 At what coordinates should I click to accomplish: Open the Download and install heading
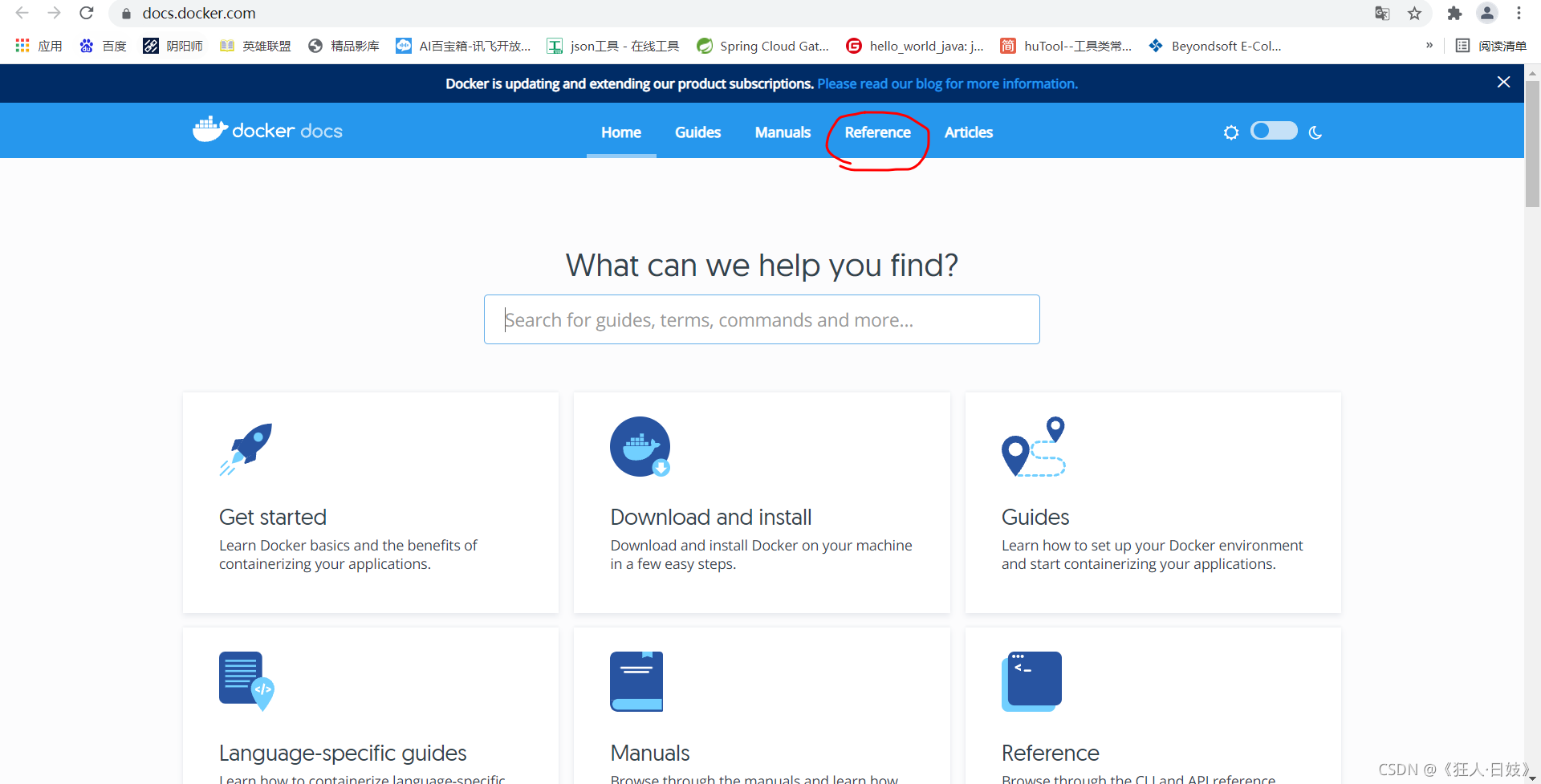point(711,517)
